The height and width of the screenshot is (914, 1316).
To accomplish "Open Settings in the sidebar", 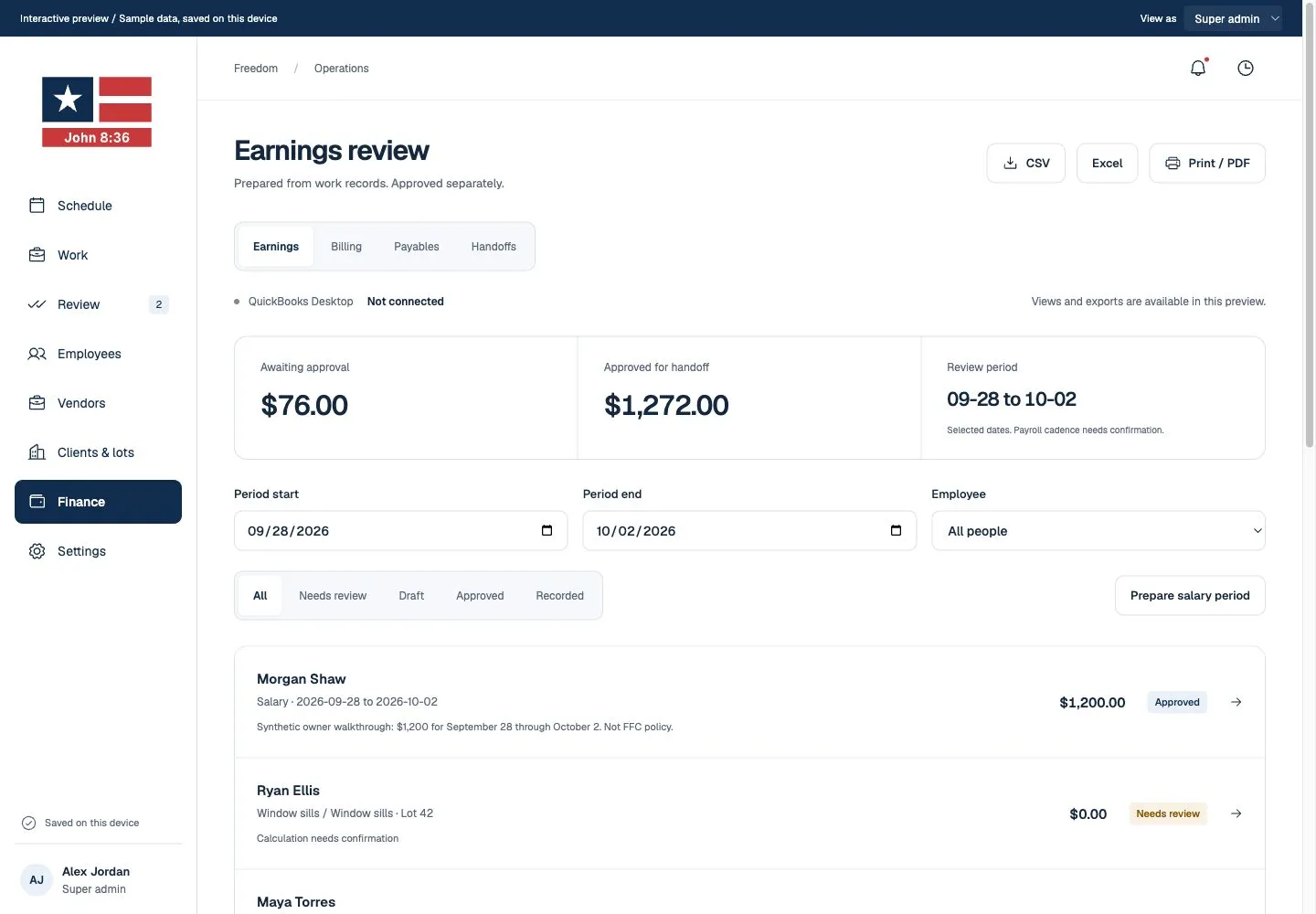I will click(x=98, y=551).
